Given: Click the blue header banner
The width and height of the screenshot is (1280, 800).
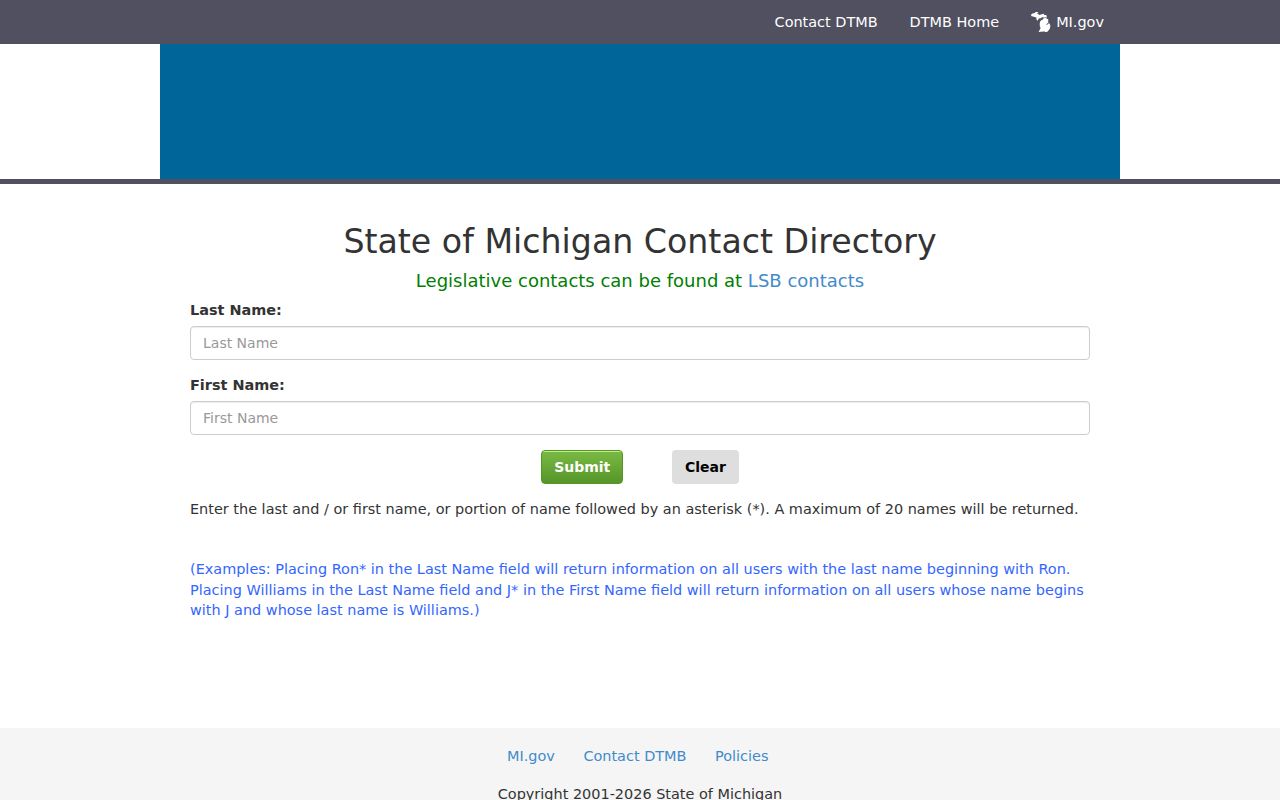Looking at the screenshot, I should (640, 111).
